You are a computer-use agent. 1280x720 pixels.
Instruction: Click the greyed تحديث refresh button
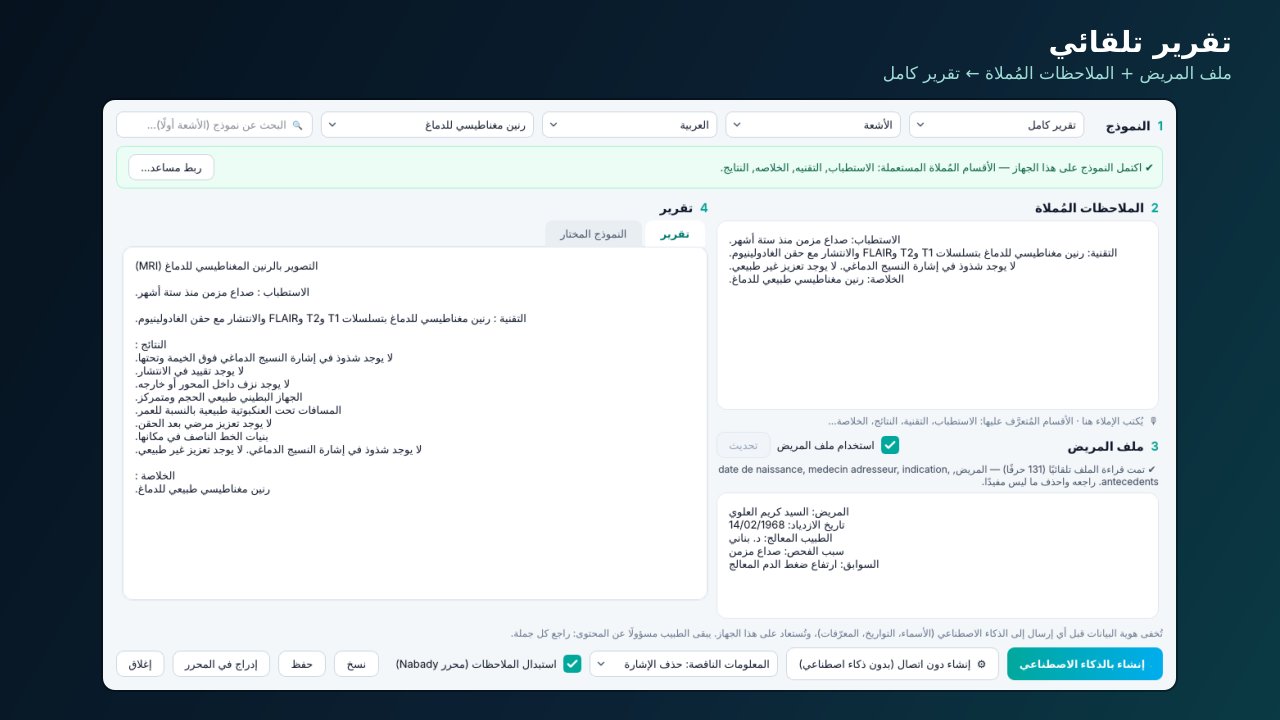click(743, 445)
